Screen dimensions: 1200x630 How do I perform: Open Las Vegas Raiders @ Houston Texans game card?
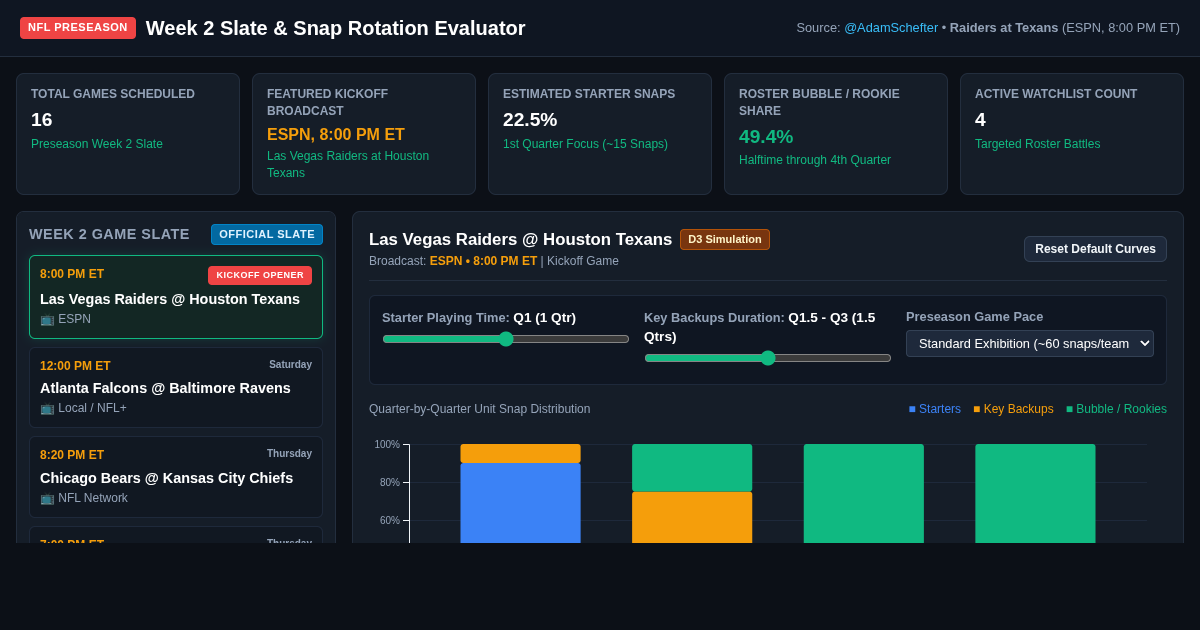pyautogui.click(x=176, y=297)
